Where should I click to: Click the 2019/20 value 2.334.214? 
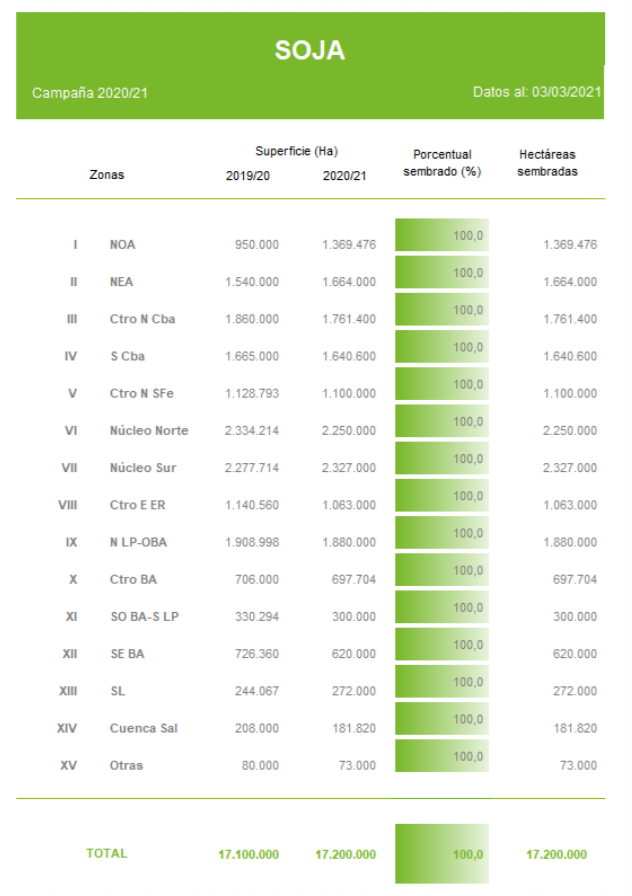click(252, 431)
